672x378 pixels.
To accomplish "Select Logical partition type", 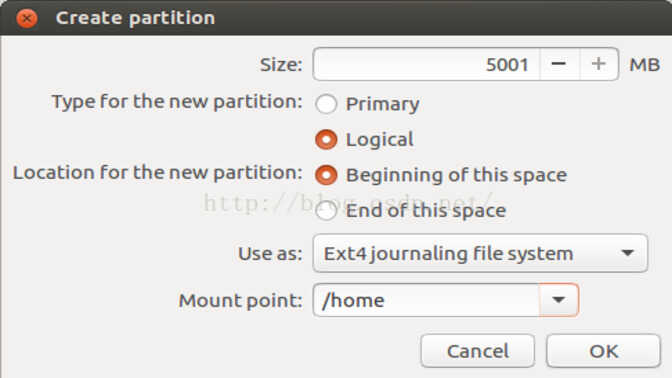I will pos(326,140).
